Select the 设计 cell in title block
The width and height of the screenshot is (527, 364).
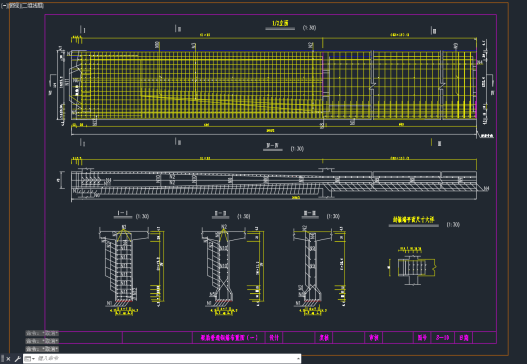pos(274,337)
